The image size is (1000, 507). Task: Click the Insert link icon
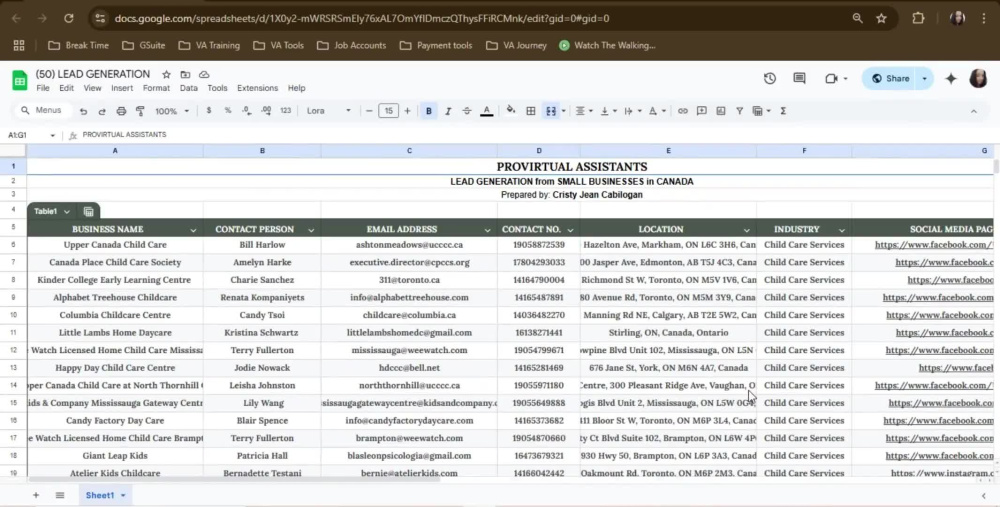point(682,111)
